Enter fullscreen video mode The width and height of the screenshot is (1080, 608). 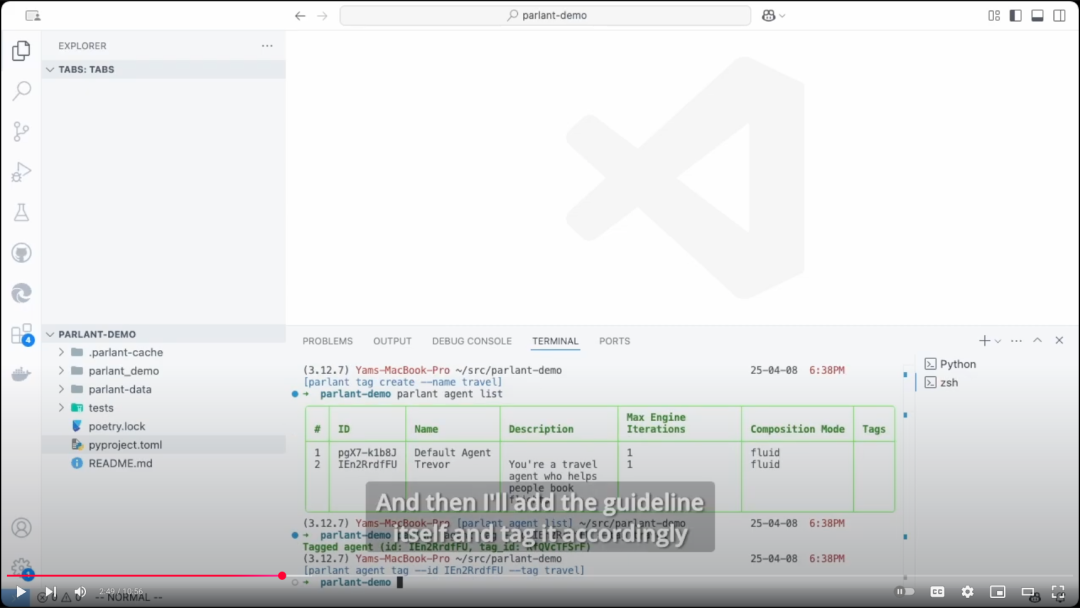point(1059,591)
